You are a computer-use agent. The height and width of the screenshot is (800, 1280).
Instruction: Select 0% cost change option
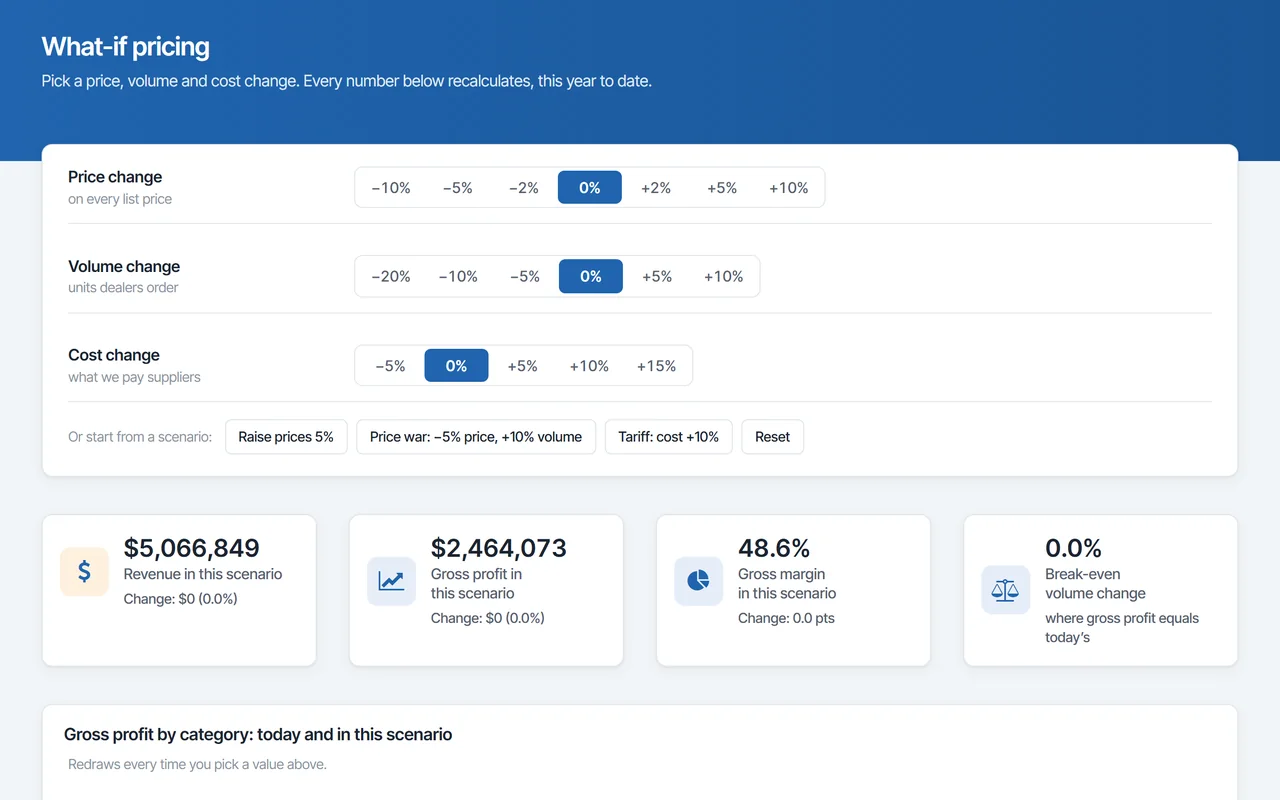tap(457, 365)
